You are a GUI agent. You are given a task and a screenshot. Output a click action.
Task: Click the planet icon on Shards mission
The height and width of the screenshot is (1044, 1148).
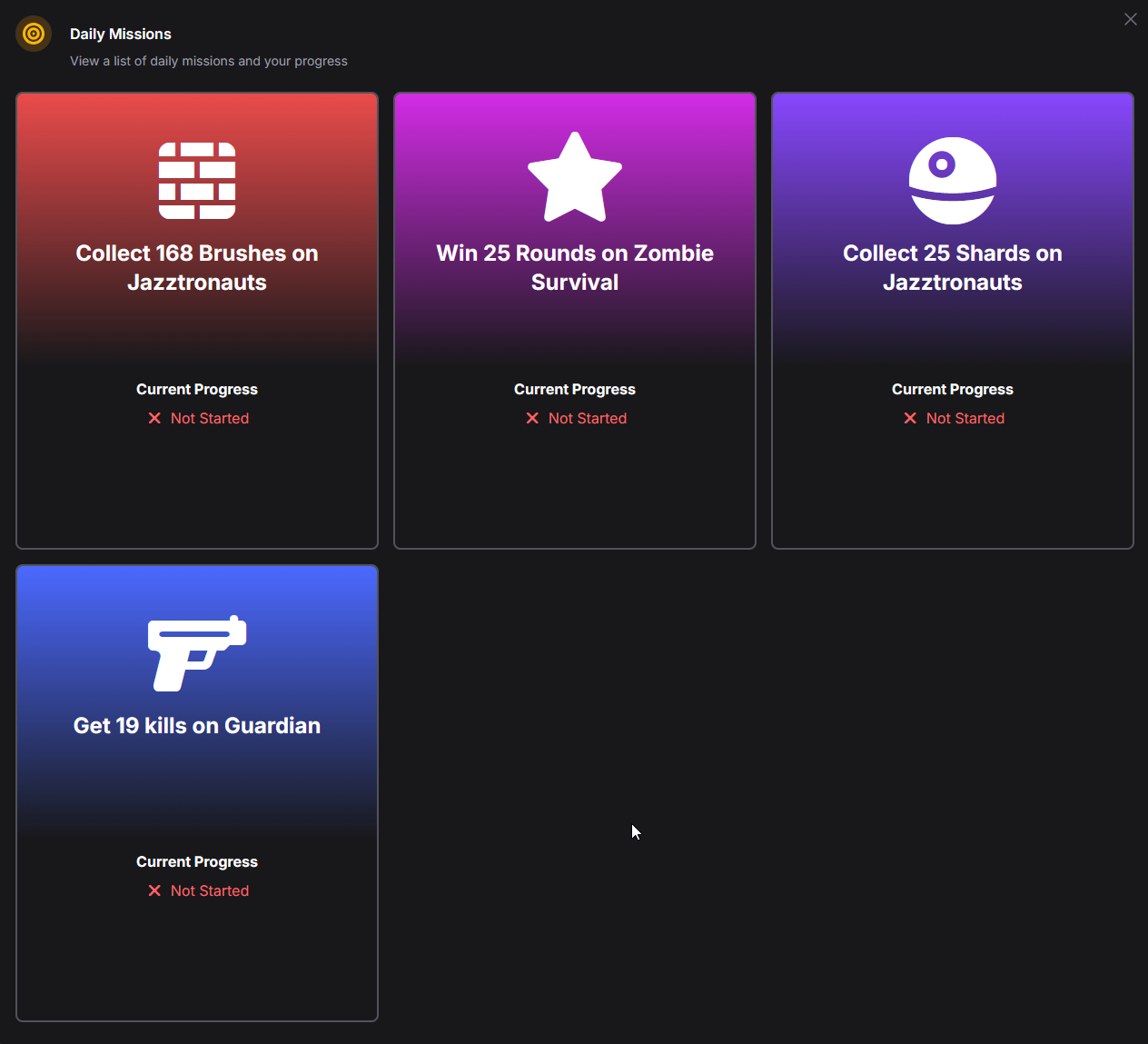pyautogui.click(x=953, y=181)
